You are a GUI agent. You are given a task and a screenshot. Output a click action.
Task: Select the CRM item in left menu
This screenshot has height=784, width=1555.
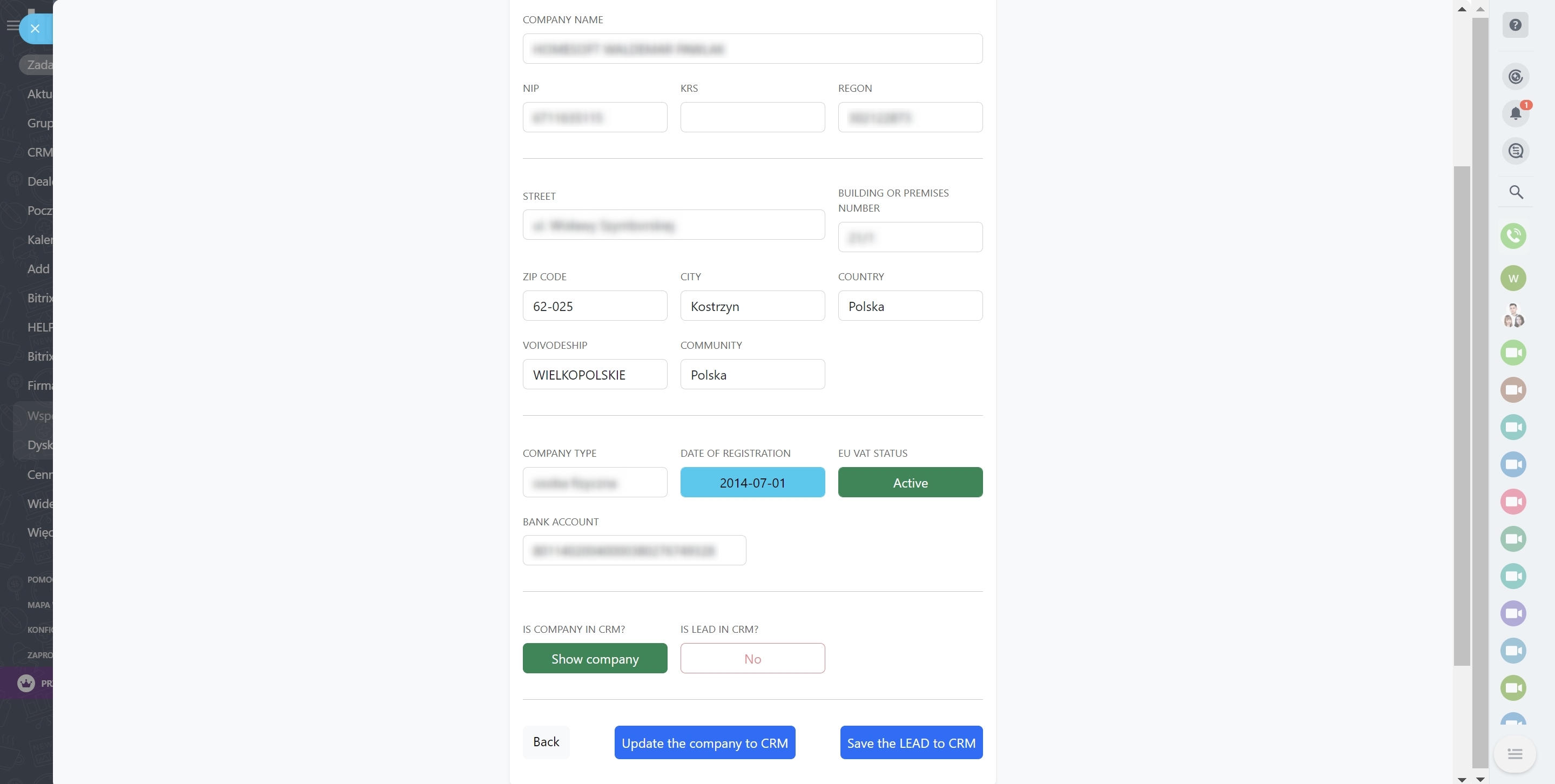pos(39,152)
